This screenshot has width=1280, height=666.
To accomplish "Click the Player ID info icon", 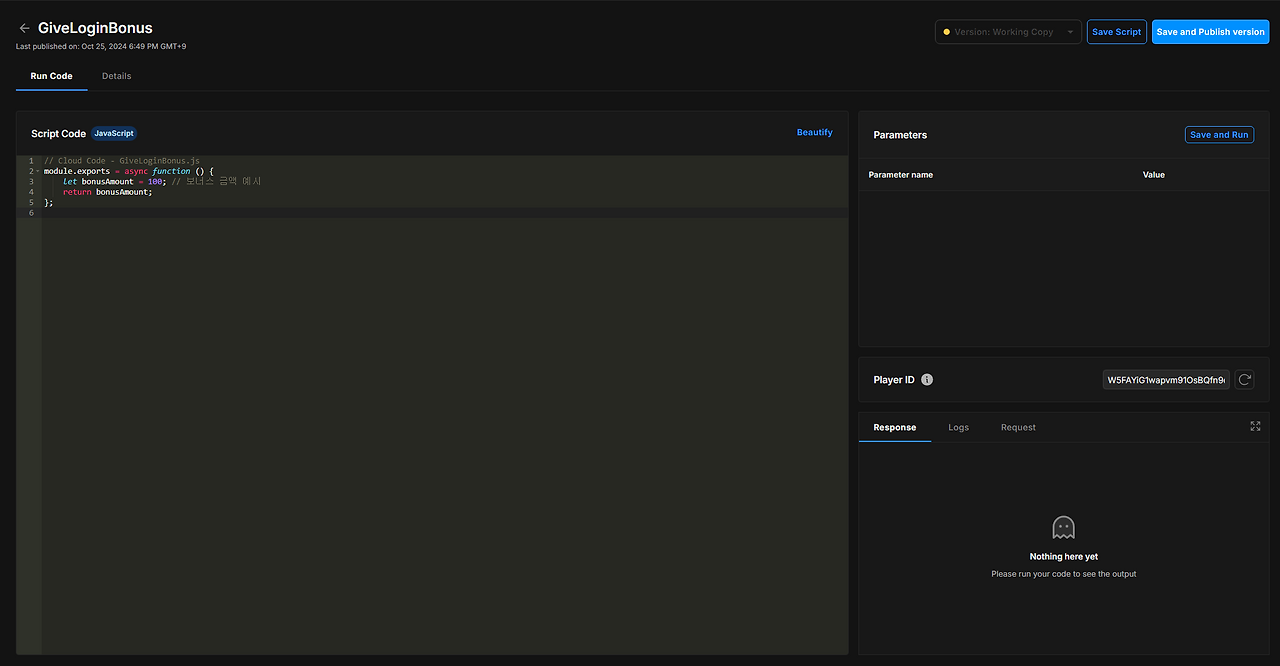I will click(926, 379).
